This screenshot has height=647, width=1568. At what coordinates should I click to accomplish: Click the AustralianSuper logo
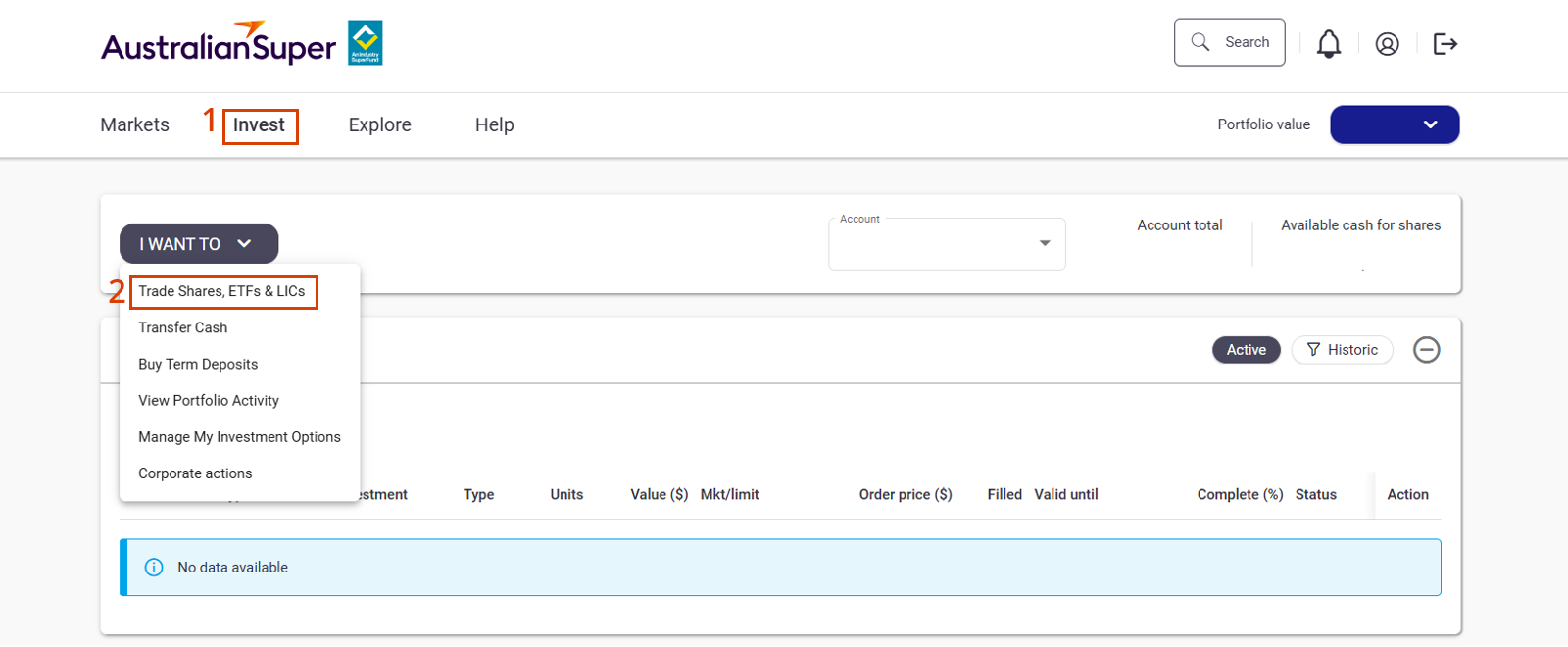pos(241,44)
